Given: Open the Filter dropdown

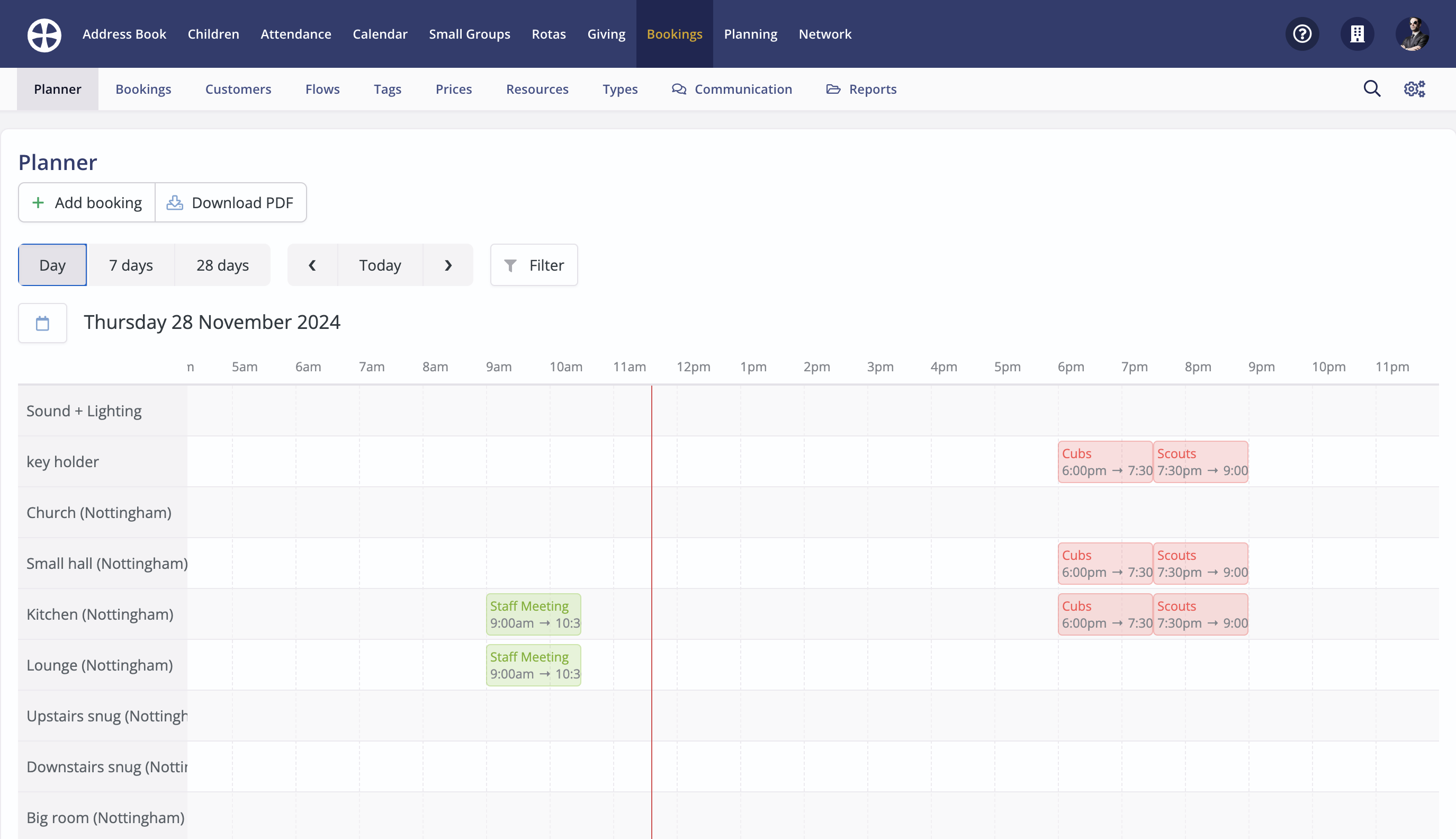Looking at the screenshot, I should (x=534, y=265).
